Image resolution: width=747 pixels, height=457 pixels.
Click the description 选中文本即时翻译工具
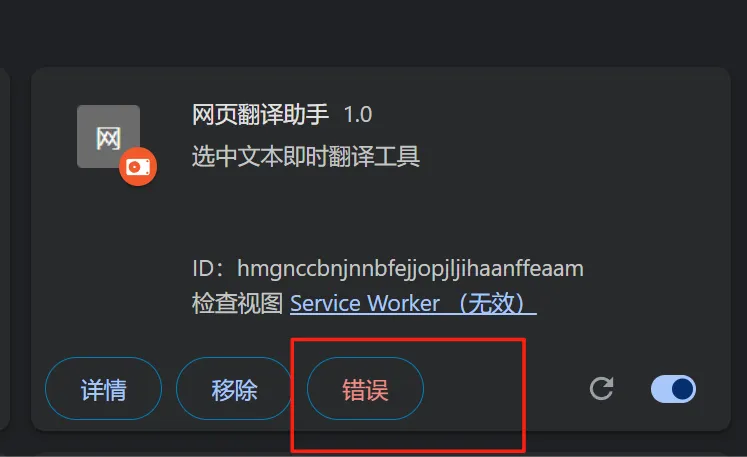(x=306, y=156)
